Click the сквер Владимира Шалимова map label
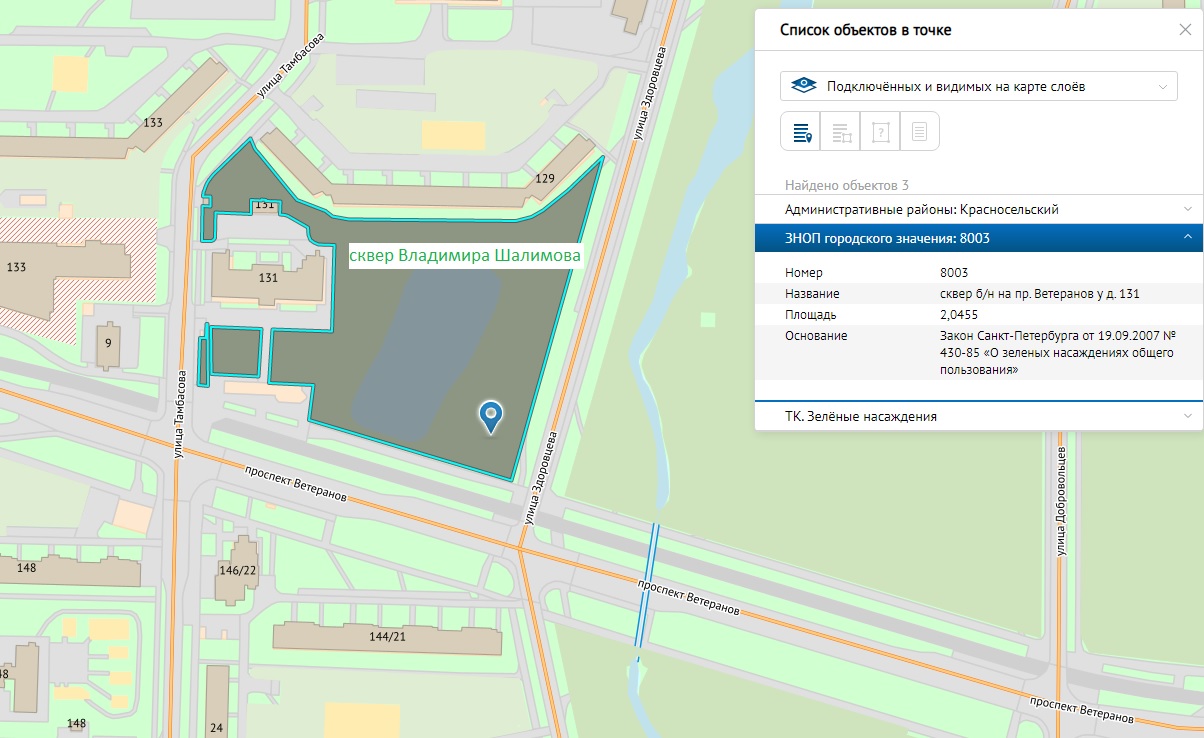1204x738 pixels. click(465, 257)
